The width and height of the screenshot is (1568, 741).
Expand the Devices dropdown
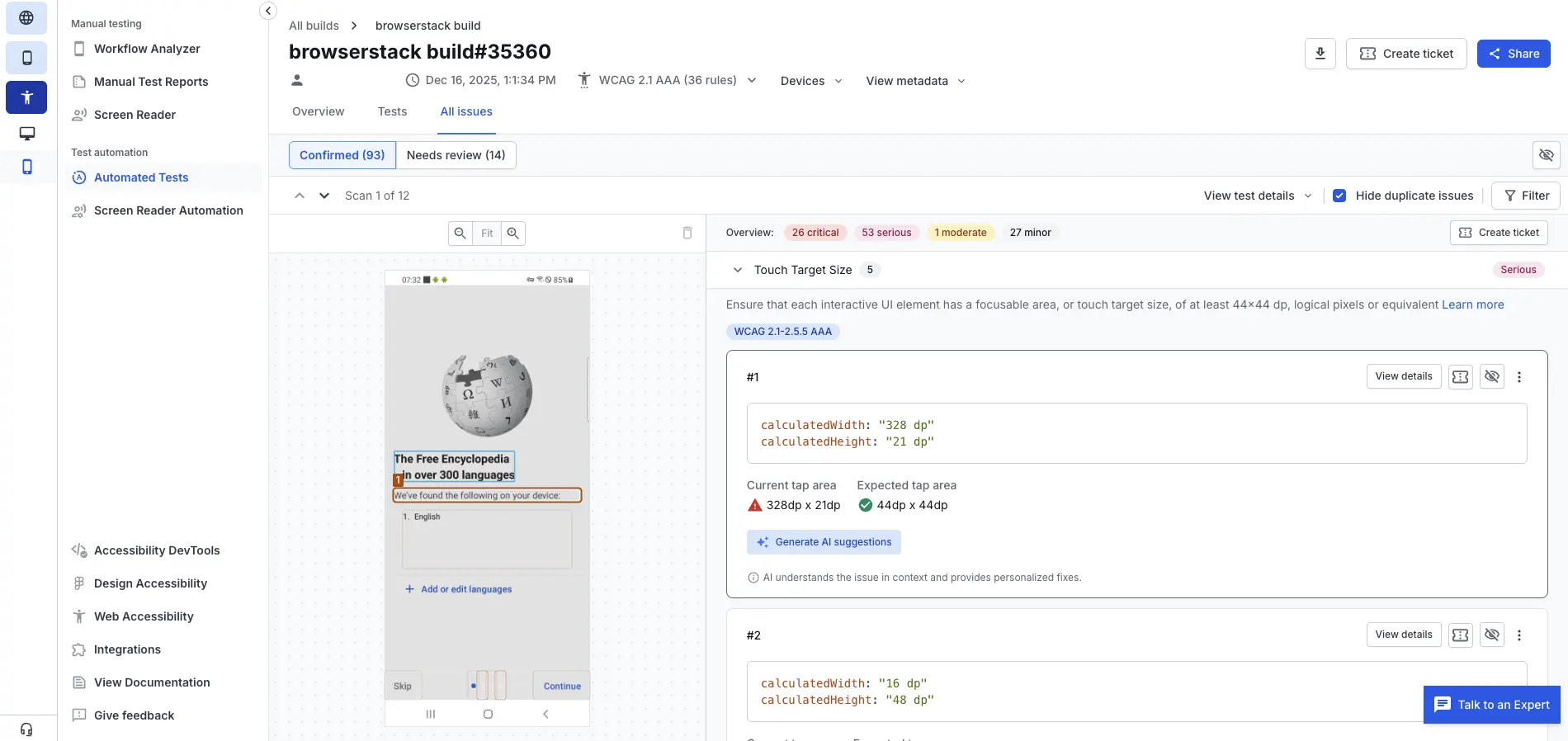coord(811,81)
